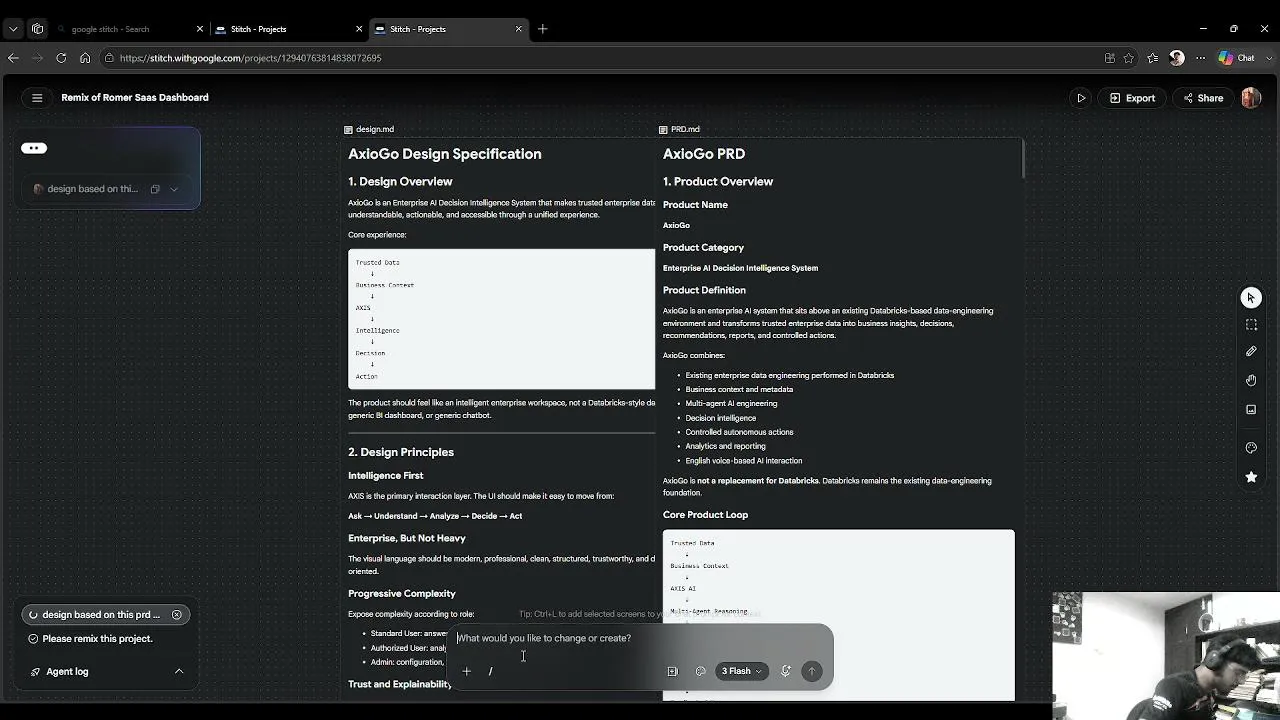Viewport: 1280px width, 720px height.
Task: Click the 'Progressive Complexity' subheading
Action: coord(402,594)
